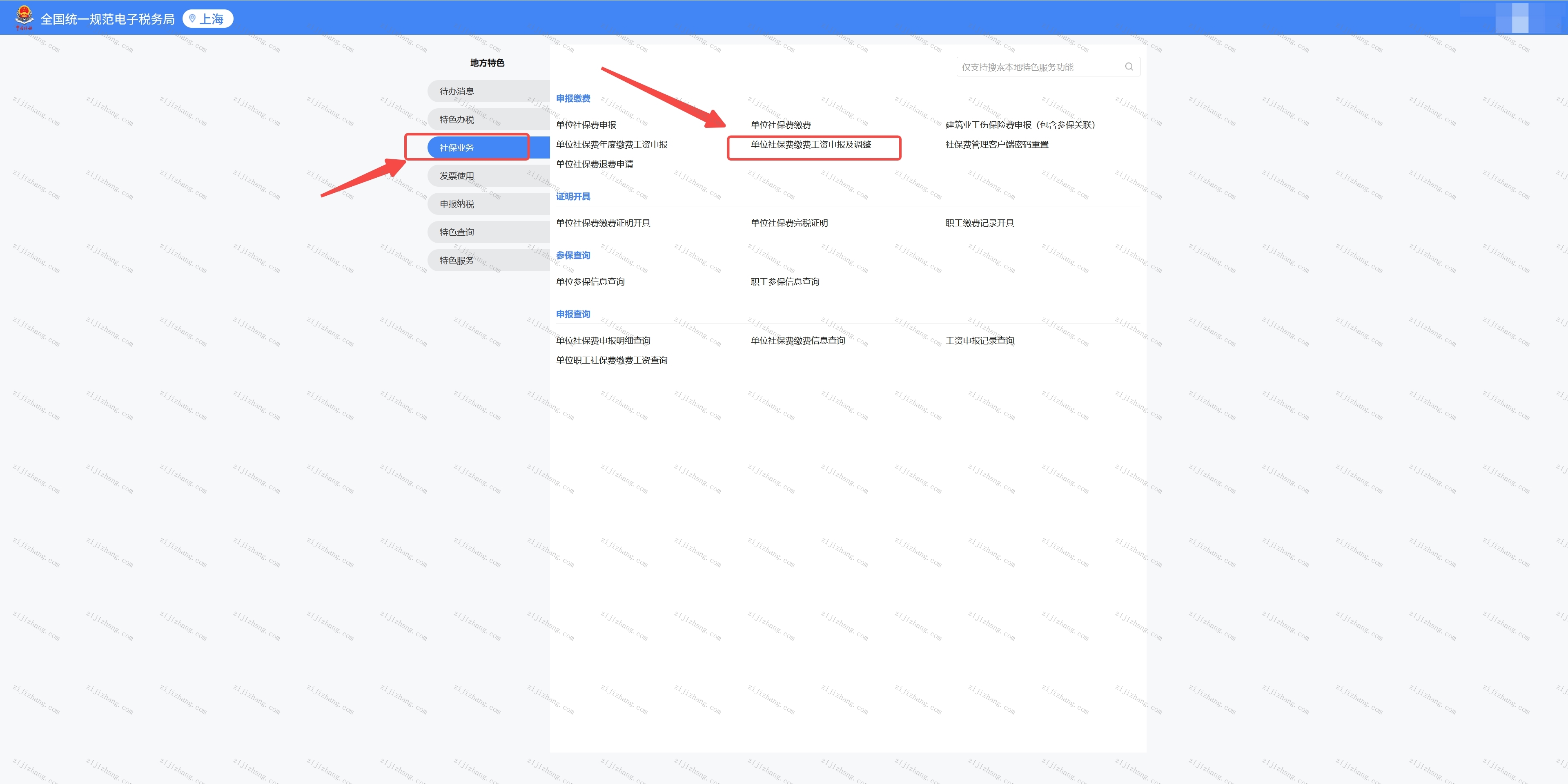Open 单位社保费年度缴费工资申报
This screenshot has height=784, width=1568.
pyautogui.click(x=612, y=144)
